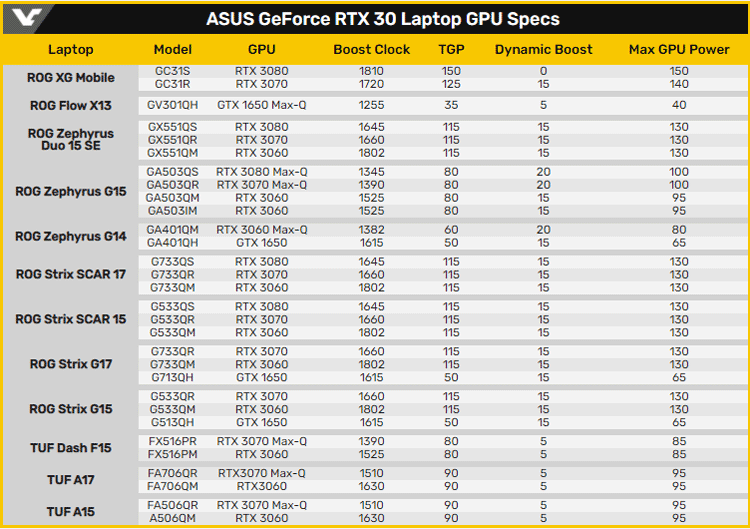Click model cell 'GX551QR'
The height and width of the screenshot is (529, 750).
[173, 140]
